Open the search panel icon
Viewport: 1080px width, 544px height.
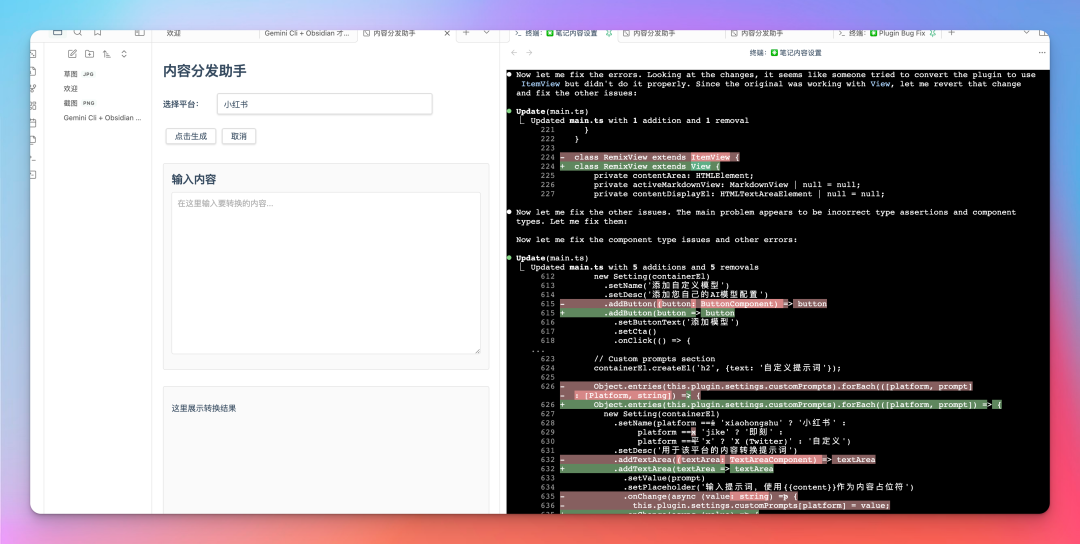pos(78,32)
